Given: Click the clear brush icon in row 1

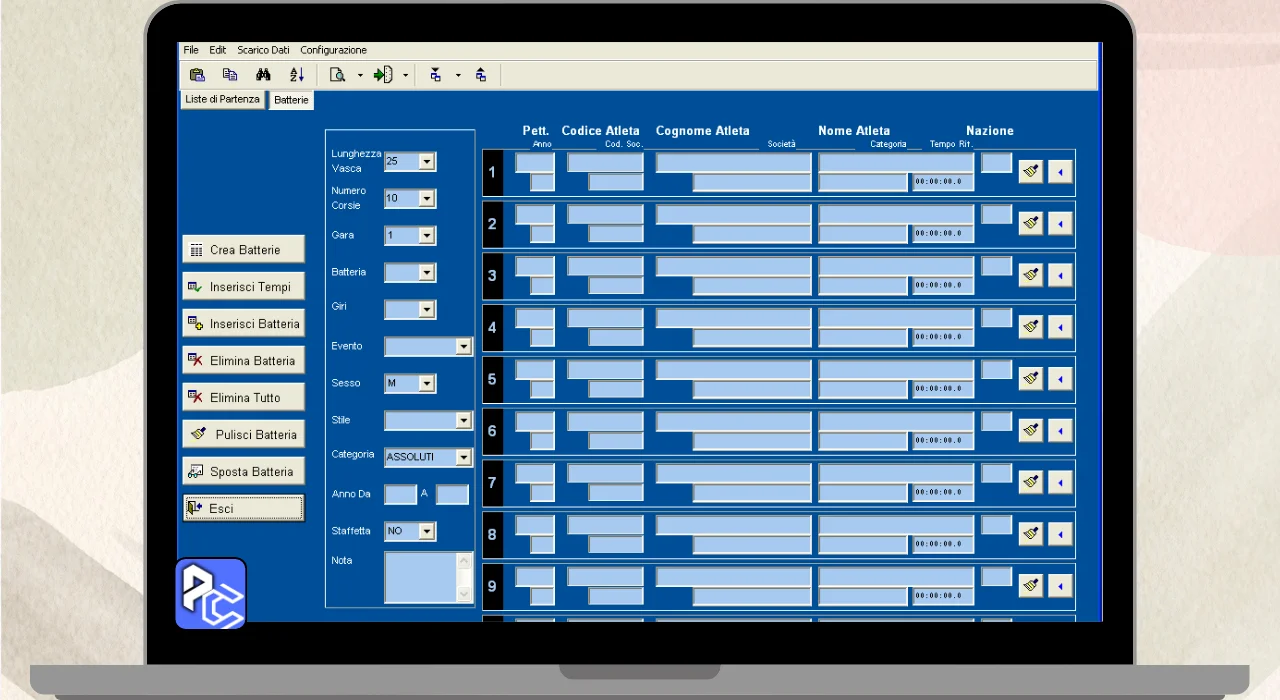Looking at the screenshot, I should tap(1030, 171).
